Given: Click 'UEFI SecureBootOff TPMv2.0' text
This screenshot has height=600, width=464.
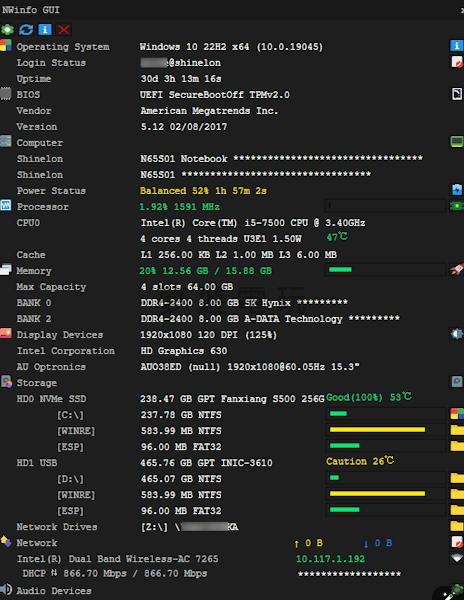Looking at the screenshot, I should click(x=215, y=95).
